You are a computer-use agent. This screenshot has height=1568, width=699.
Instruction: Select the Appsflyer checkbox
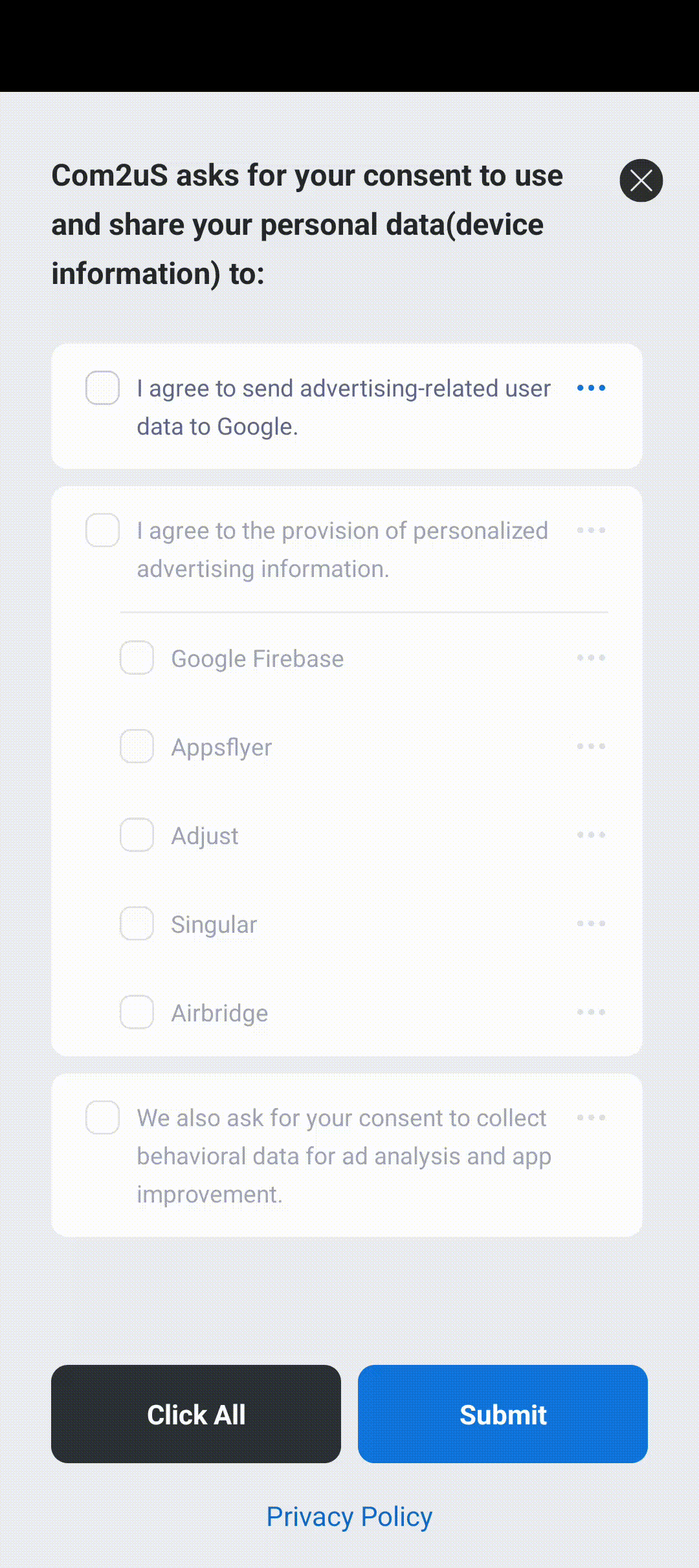[137, 746]
